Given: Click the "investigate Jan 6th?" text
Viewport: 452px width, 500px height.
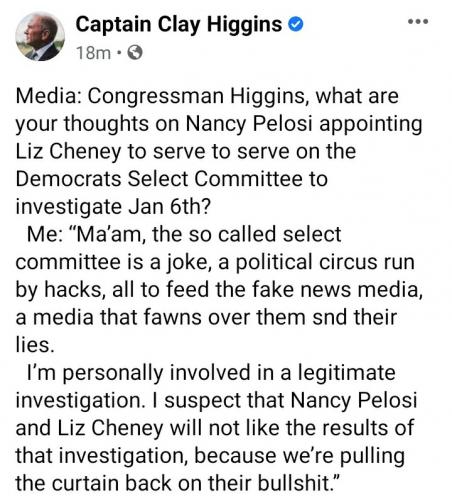Looking at the screenshot, I should [113, 207].
